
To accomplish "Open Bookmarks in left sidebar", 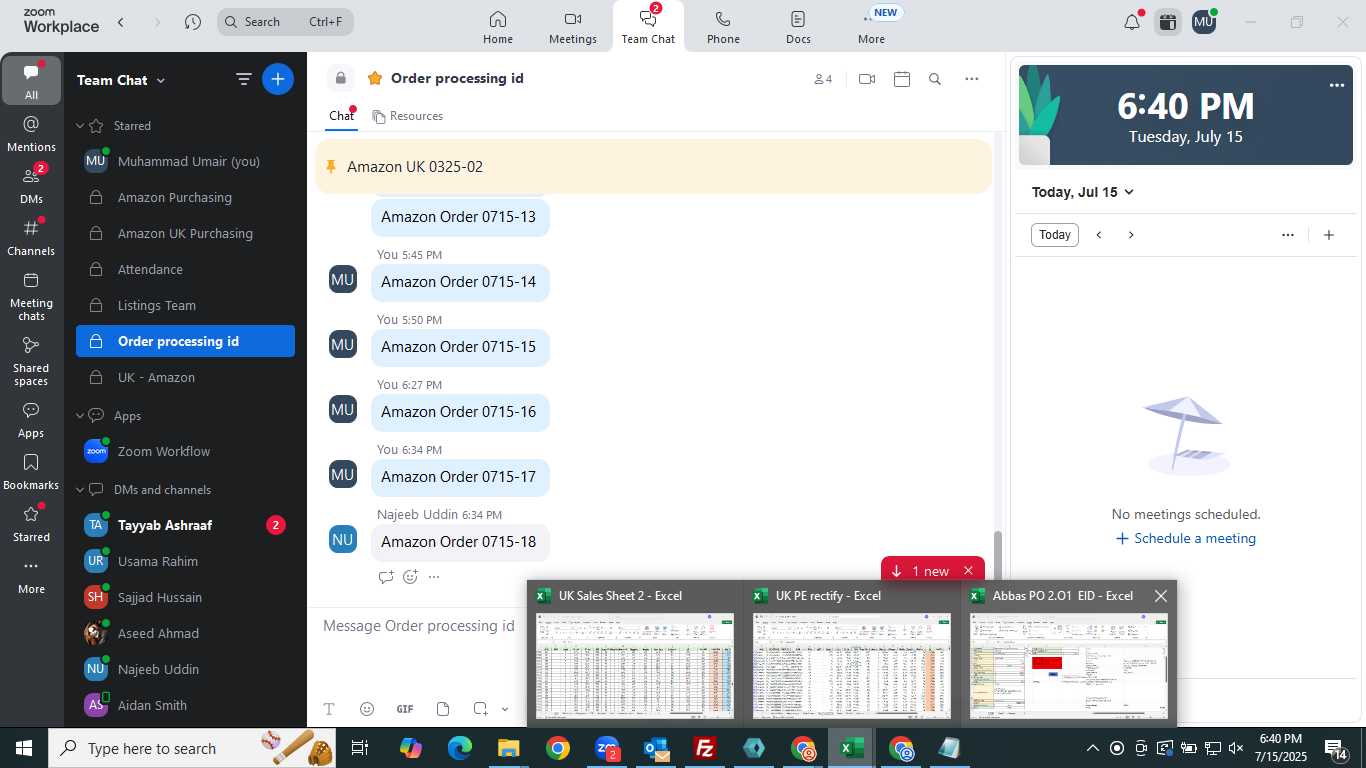I will 31,472.
